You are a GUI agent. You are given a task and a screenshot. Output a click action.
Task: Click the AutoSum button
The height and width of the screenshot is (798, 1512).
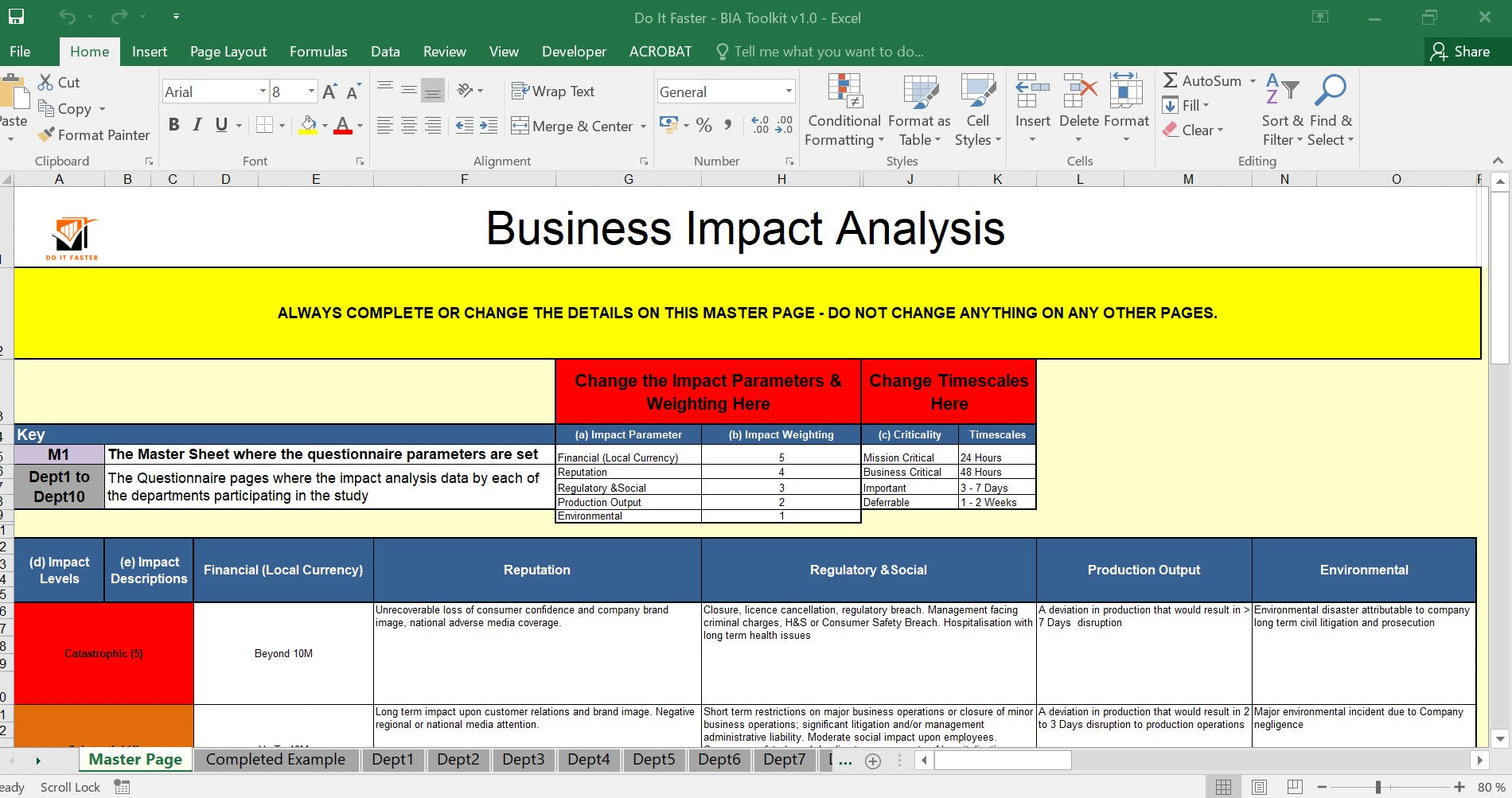tap(1202, 80)
